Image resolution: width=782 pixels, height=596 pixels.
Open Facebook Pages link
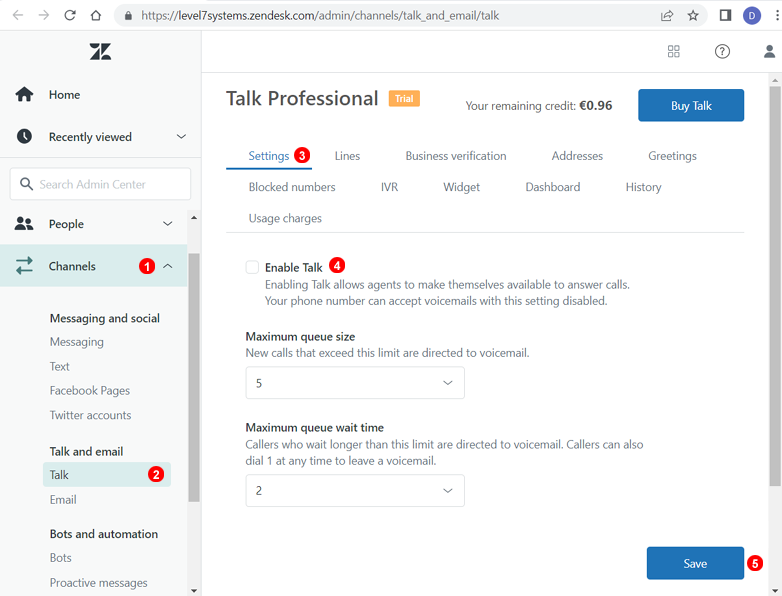click(x=90, y=391)
